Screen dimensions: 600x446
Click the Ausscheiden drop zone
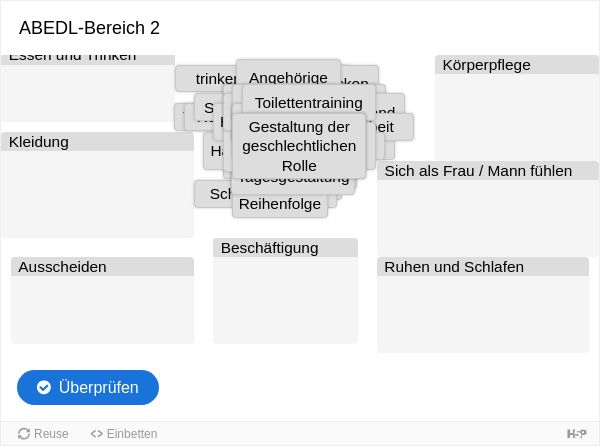(102, 300)
